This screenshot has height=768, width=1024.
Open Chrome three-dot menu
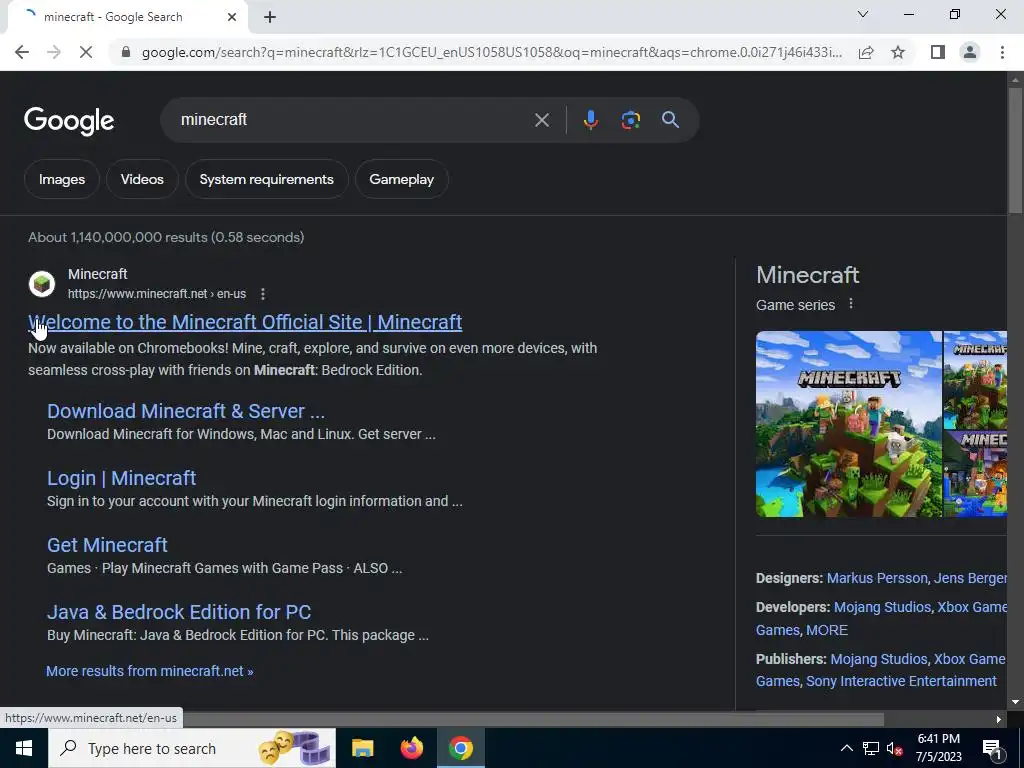1002,52
